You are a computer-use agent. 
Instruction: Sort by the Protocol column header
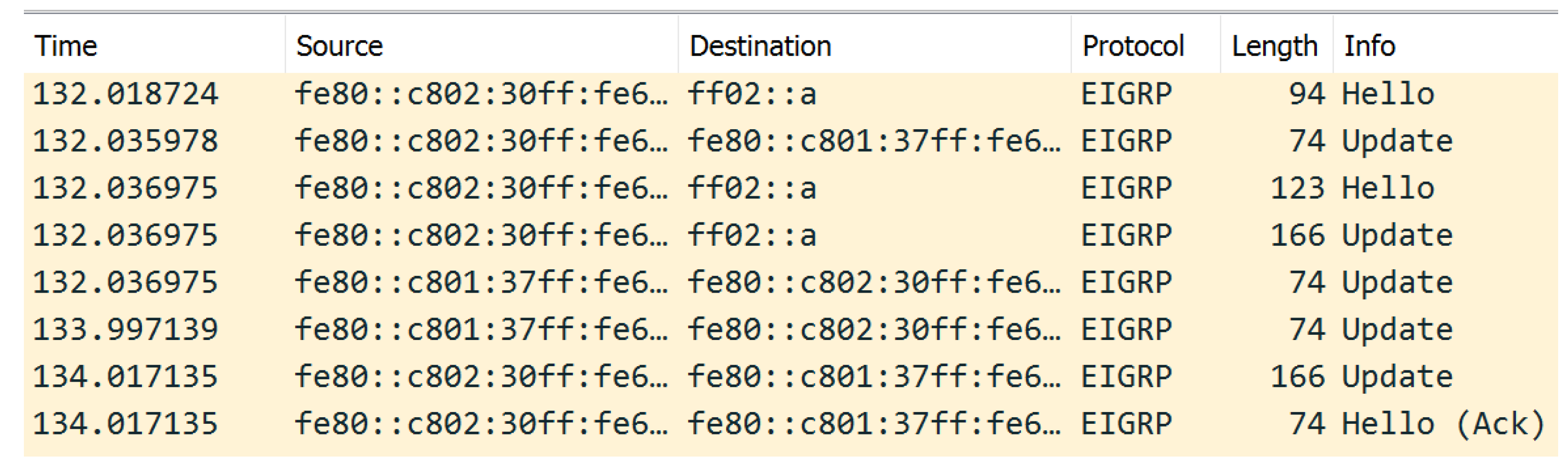point(1133,46)
